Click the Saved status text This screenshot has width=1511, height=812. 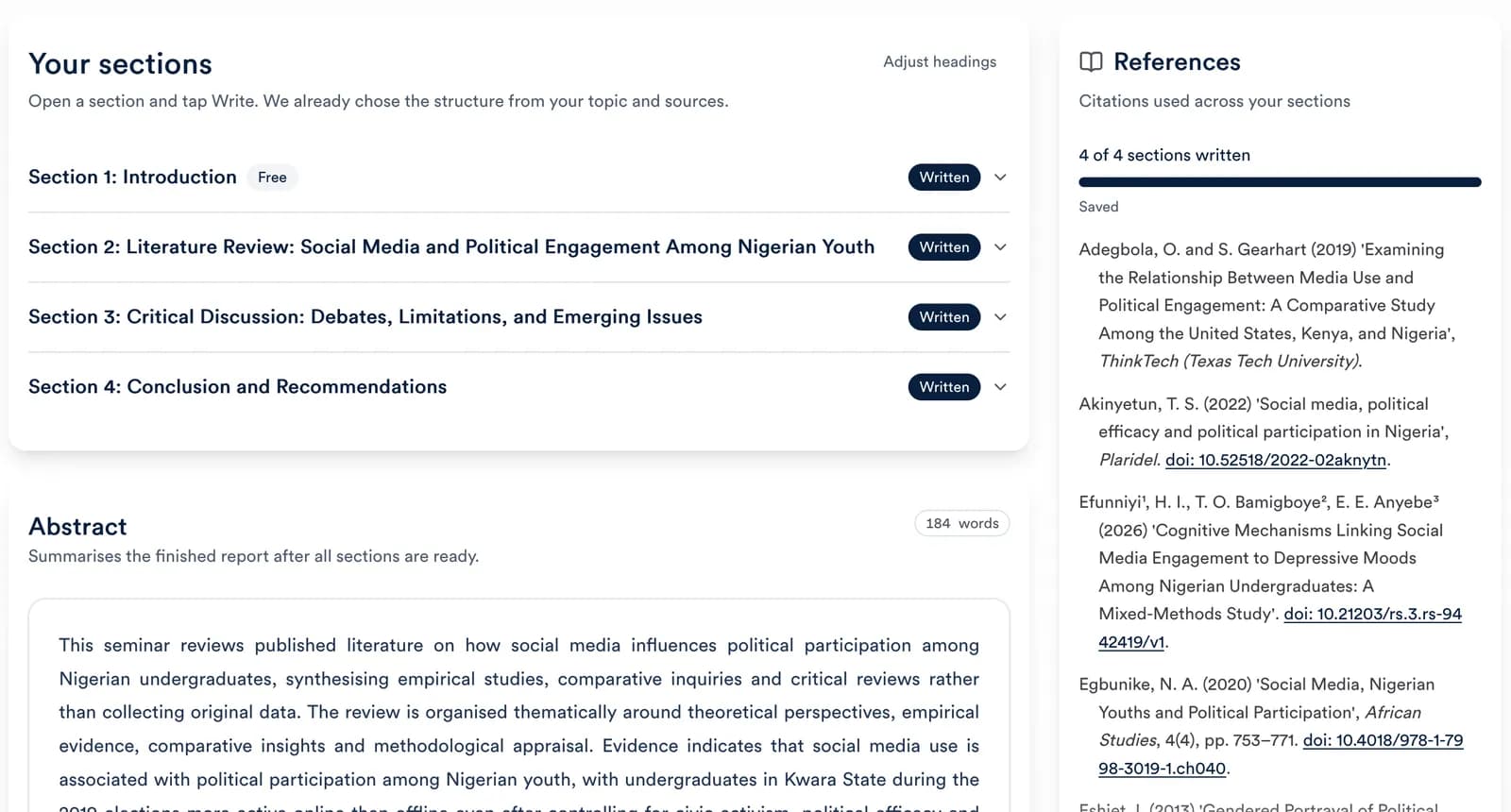[1098, 207]
